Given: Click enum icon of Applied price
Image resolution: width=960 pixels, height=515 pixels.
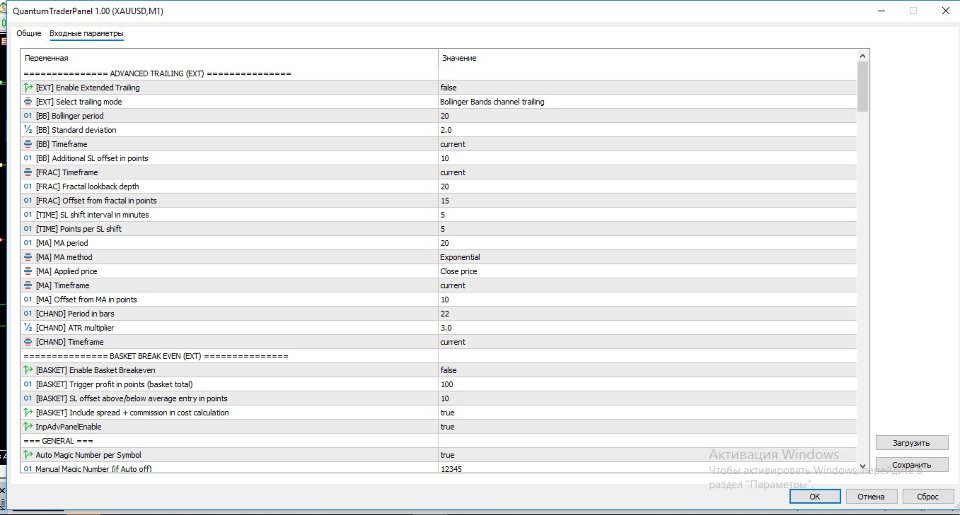Looking at the screenshot, I should tap(28, 271).
